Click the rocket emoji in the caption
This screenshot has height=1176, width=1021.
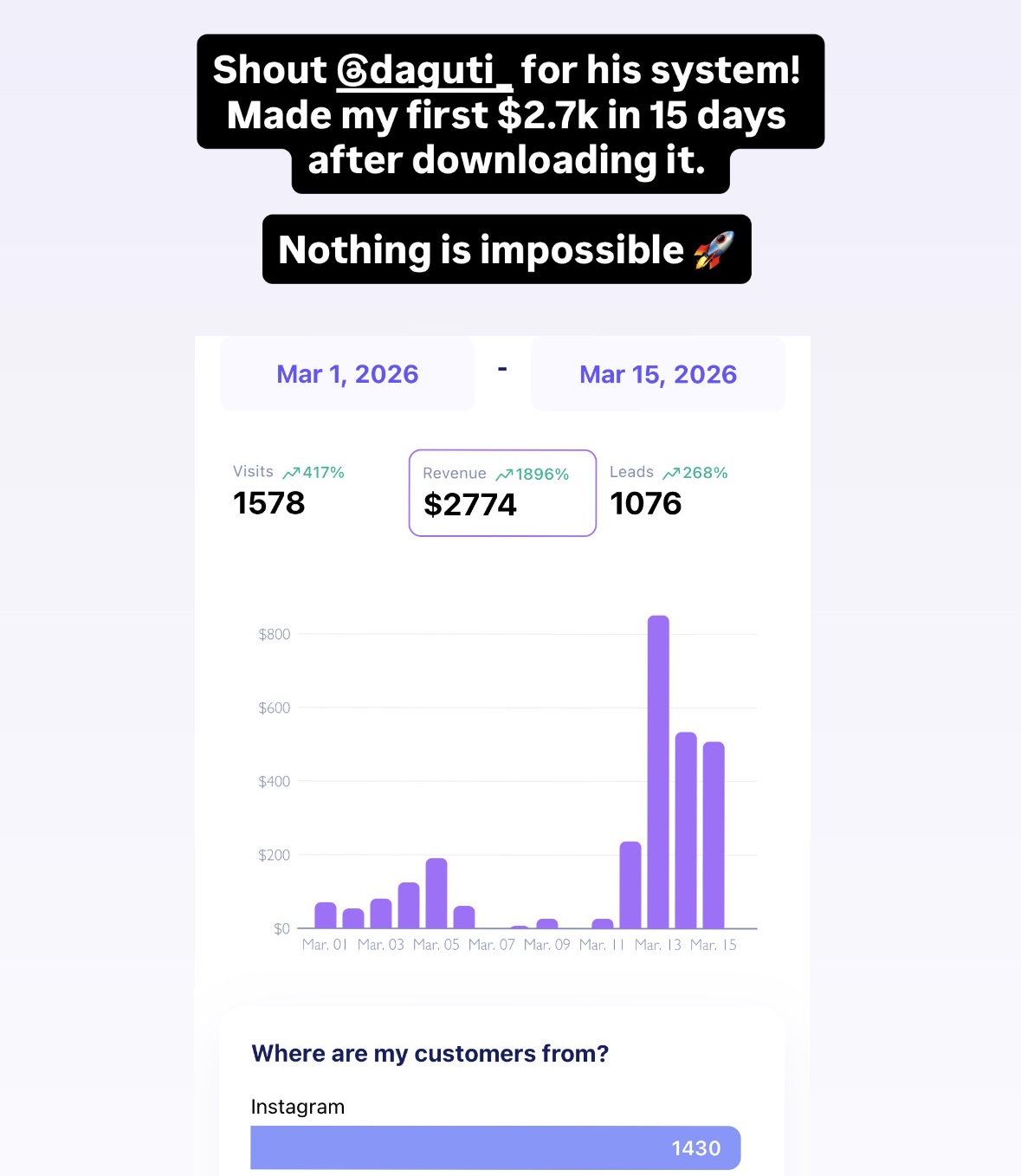714,250
